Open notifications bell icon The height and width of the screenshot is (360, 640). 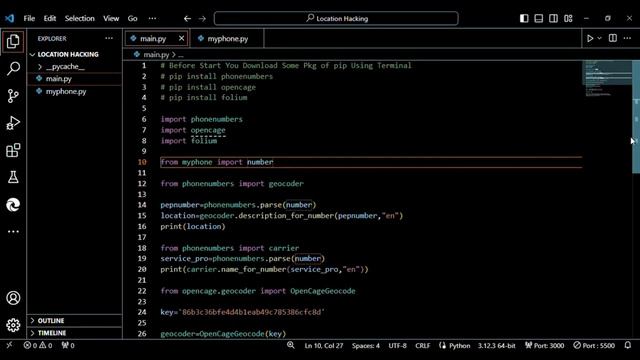(628, 345)
